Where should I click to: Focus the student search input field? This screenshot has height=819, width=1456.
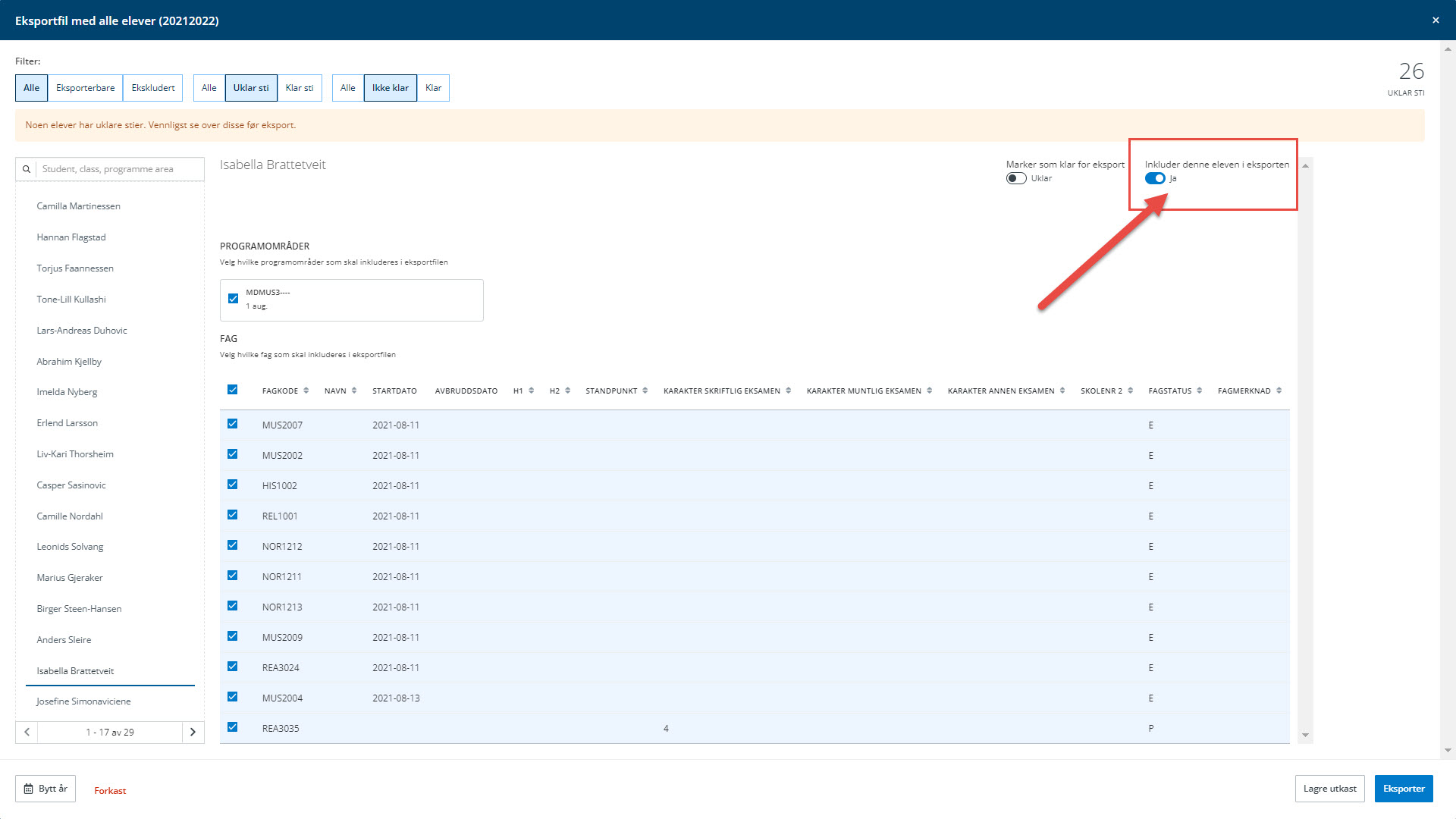[120, 169]
